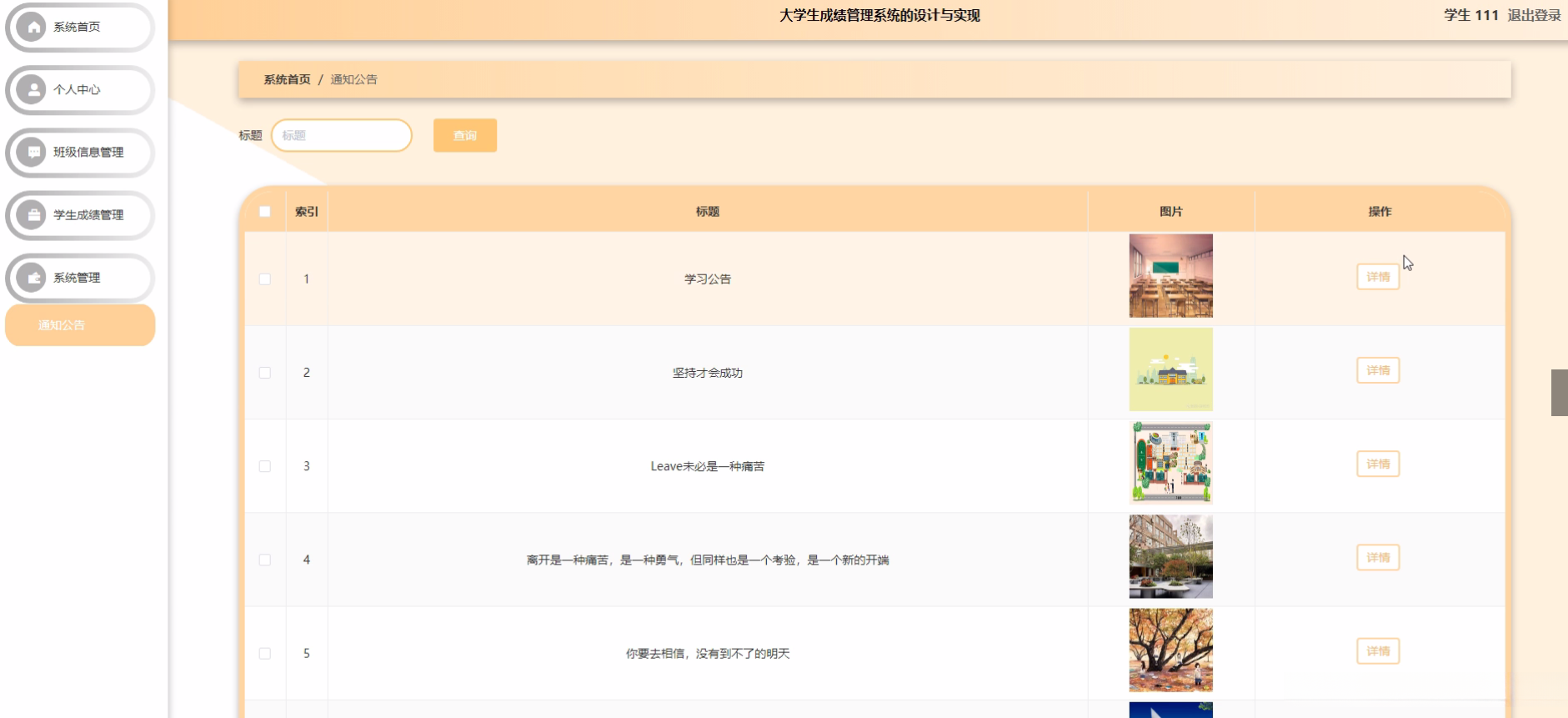
Task: Click the 图片 column header
Action: pyautogui.click(x=1171, y=212)
